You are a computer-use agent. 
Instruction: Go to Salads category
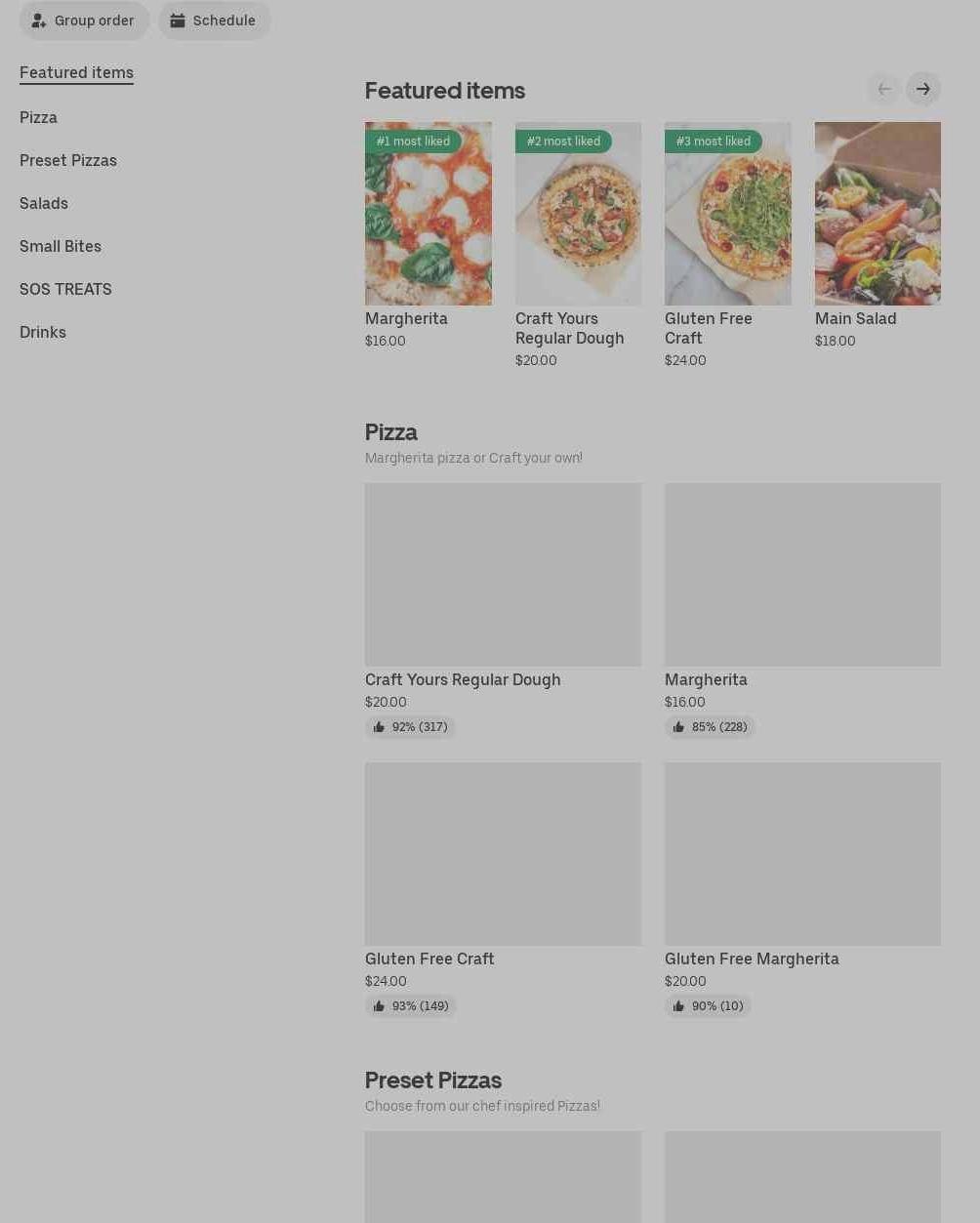click(44, 203)
